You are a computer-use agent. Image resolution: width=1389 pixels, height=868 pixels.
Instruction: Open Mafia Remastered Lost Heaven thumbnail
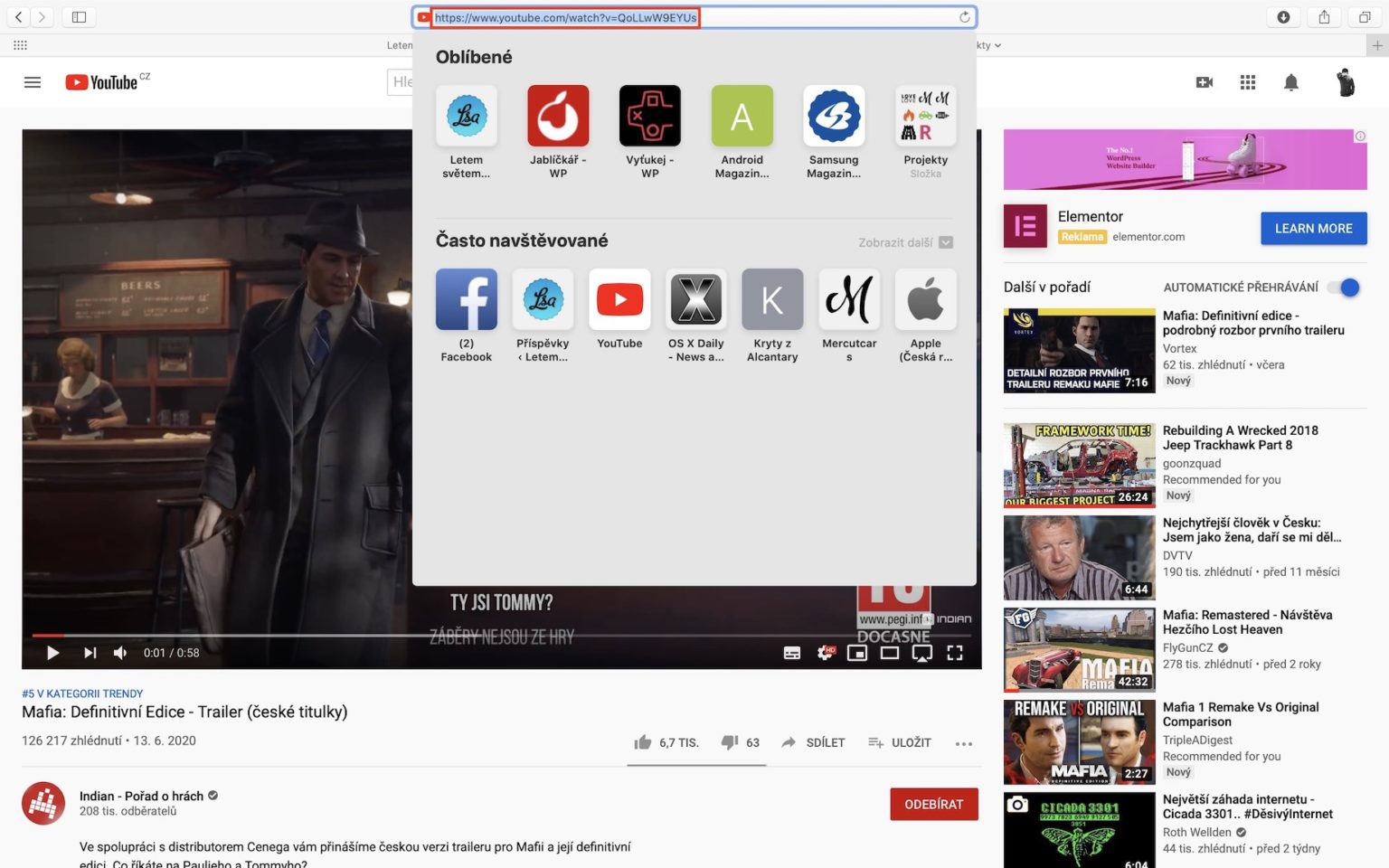click(1080, 650)
